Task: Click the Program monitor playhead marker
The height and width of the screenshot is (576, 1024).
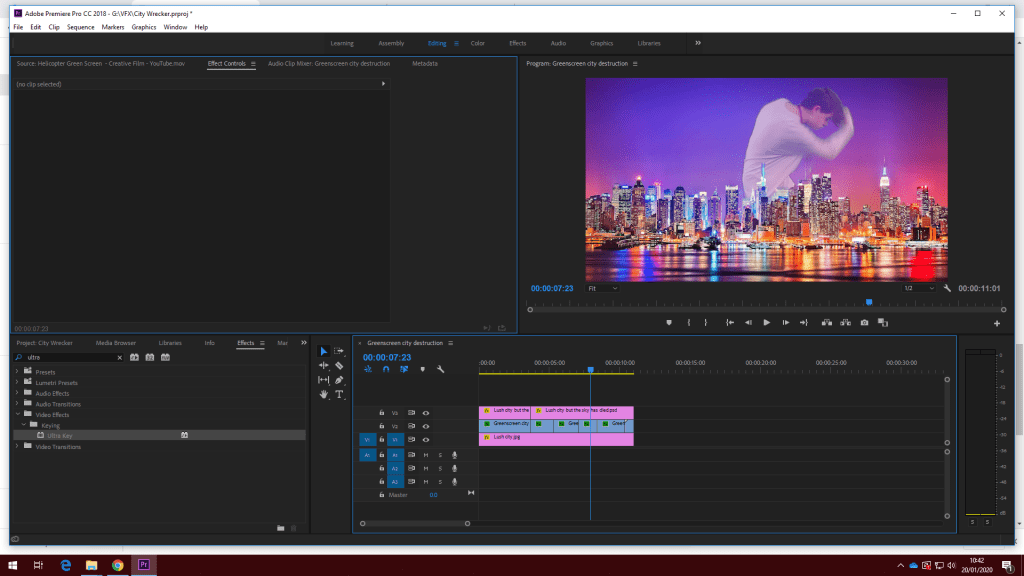Action: pos(868,302)
